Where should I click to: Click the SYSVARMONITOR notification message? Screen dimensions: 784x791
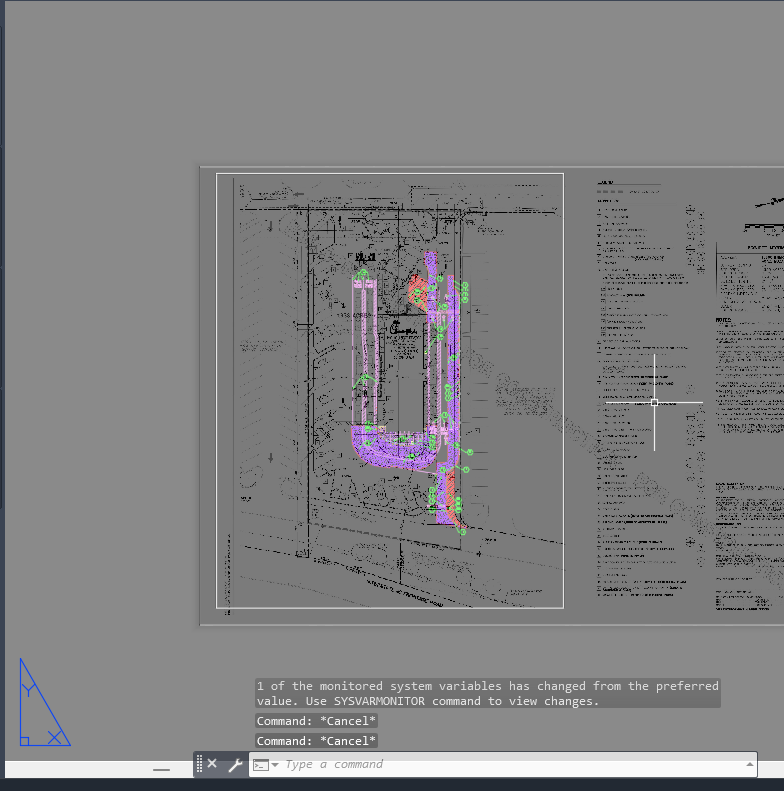[487, 693]
